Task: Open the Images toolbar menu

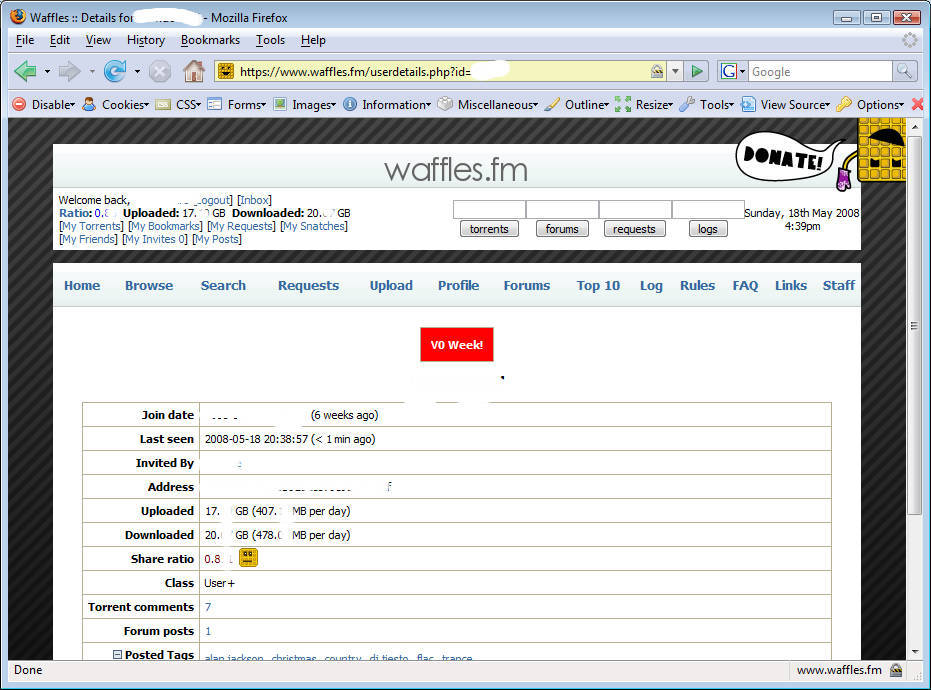Action: pyautogui.click(x=305, y=105)
